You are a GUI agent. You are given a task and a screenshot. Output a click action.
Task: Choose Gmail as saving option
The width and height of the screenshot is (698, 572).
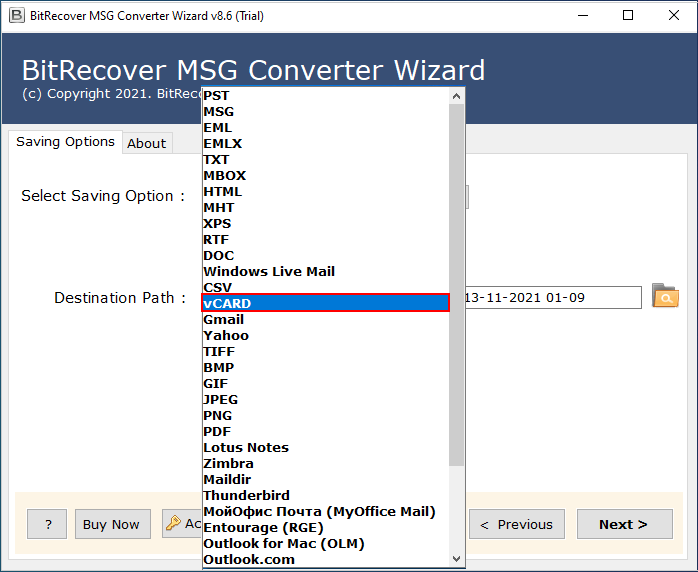(326, 320)
